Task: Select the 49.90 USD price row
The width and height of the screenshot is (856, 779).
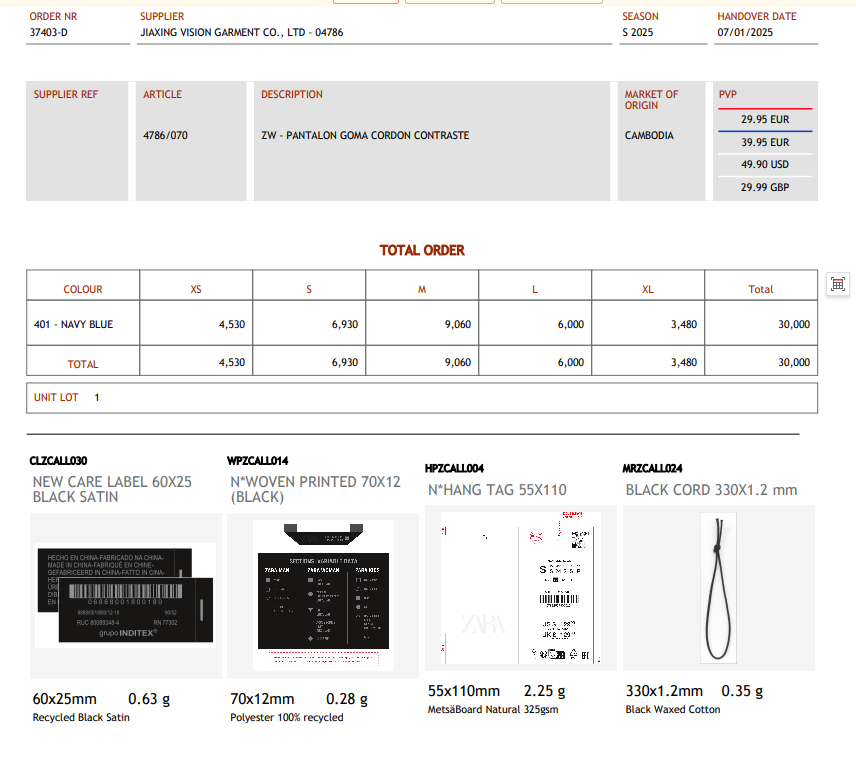Action: point(765,165)
